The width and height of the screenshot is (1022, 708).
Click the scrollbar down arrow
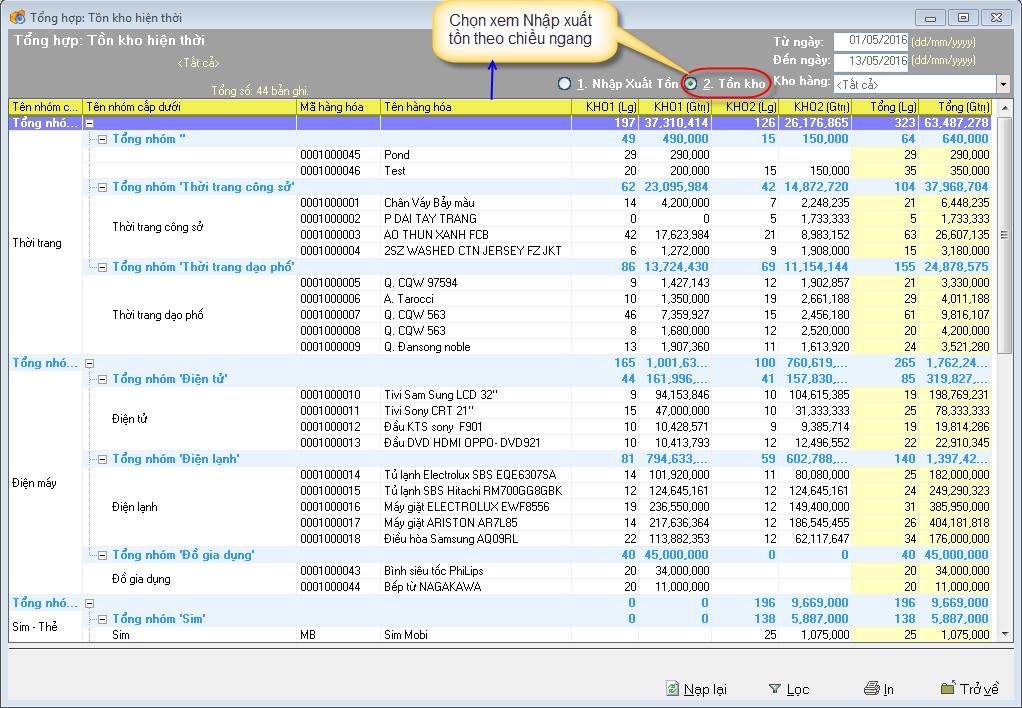point(1006,634)
